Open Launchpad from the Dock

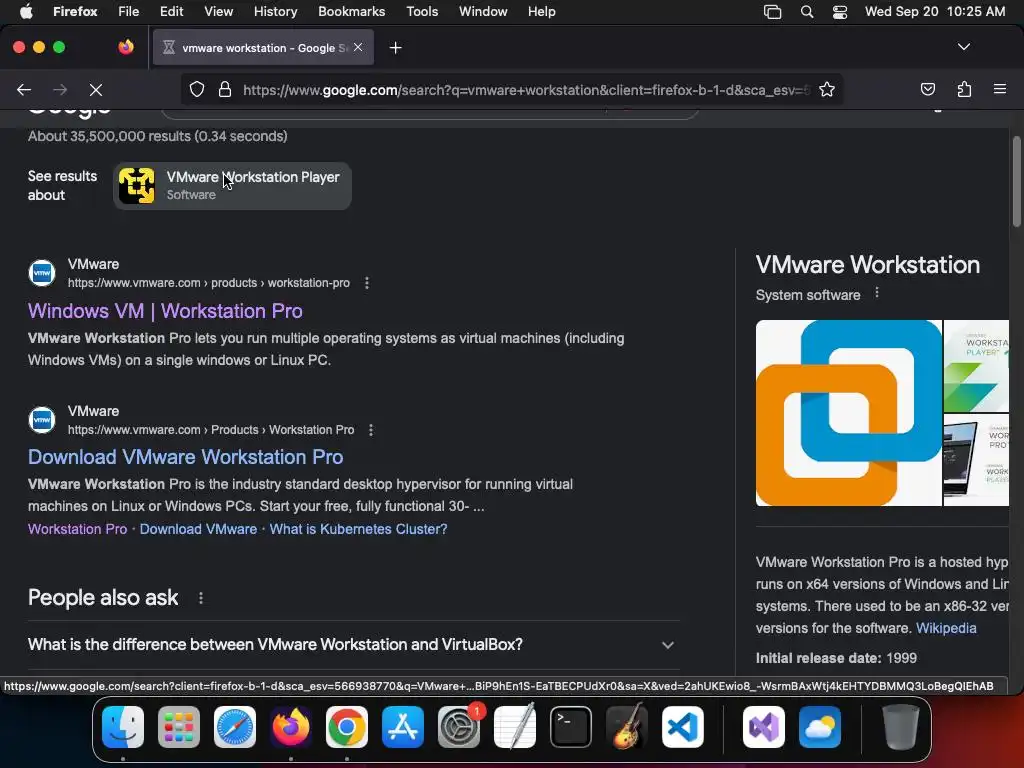(x=178, y=727)
